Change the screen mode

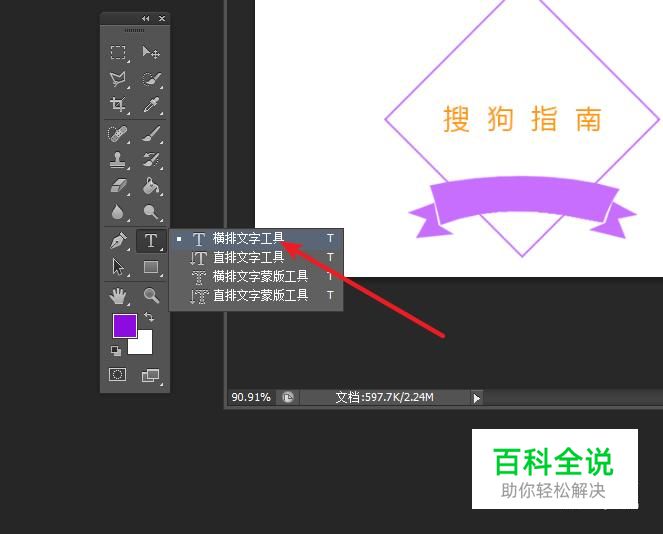coord(151,375)
